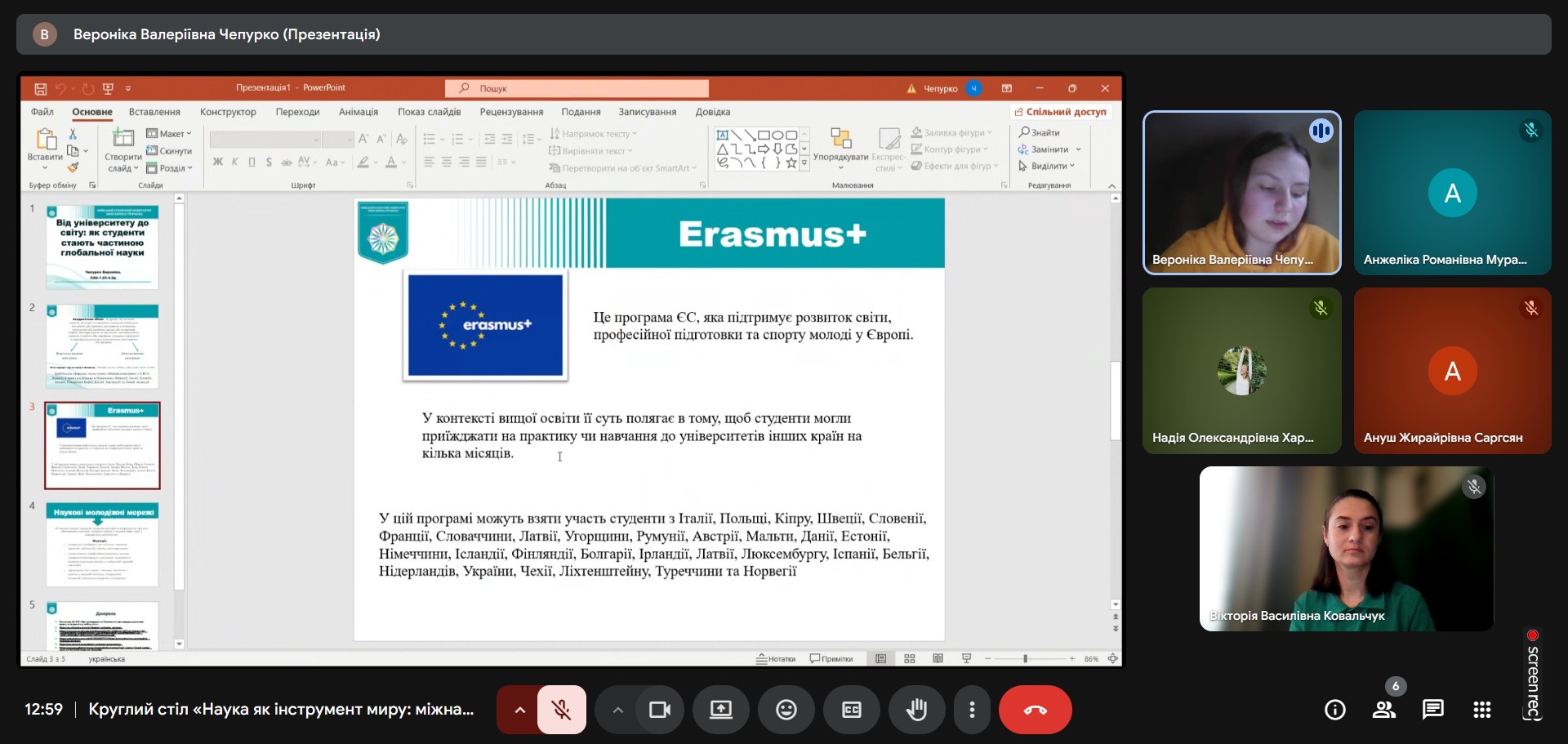Open the emoji reactions panel
This screenshot has height=744, width=1568.
(x=786, y=710)
